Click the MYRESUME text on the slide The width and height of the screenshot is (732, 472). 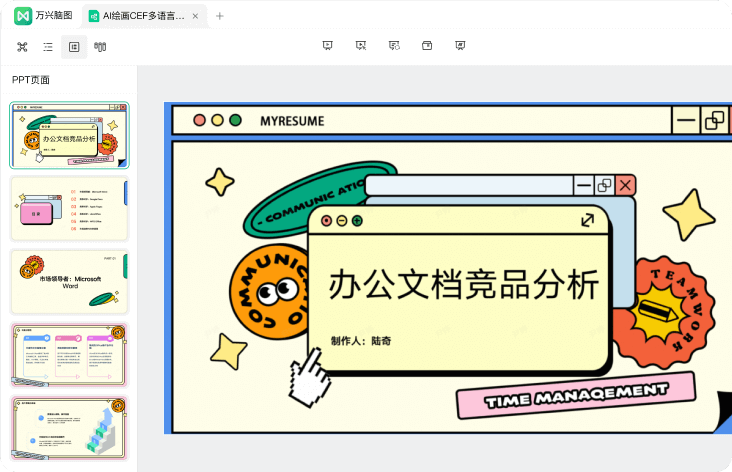coord(292,121)
